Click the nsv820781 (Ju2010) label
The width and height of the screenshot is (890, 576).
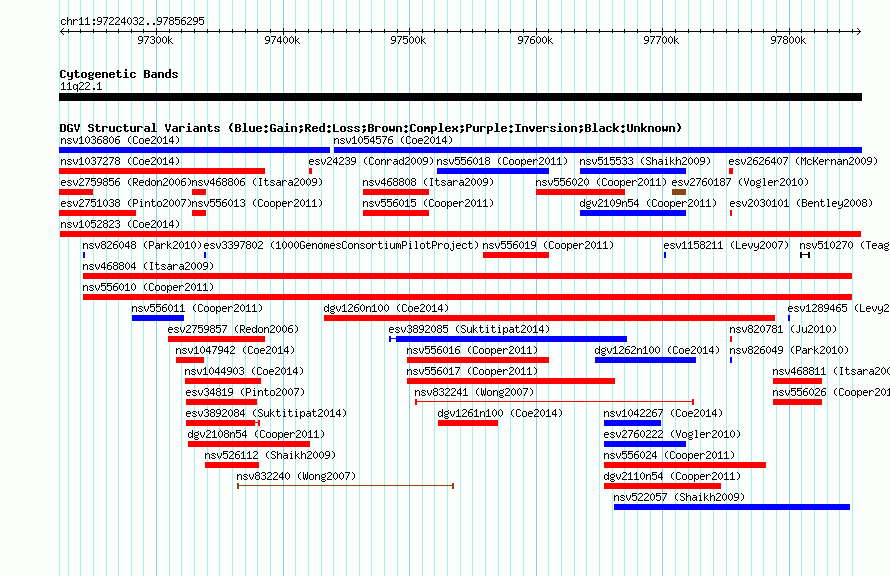783,329
